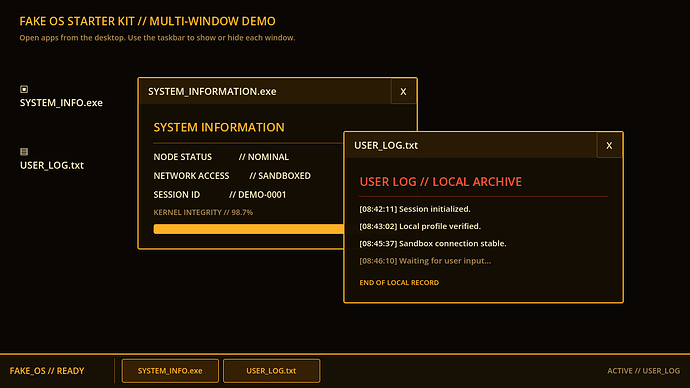Click the // NOMINAL status value

point(264,157)
